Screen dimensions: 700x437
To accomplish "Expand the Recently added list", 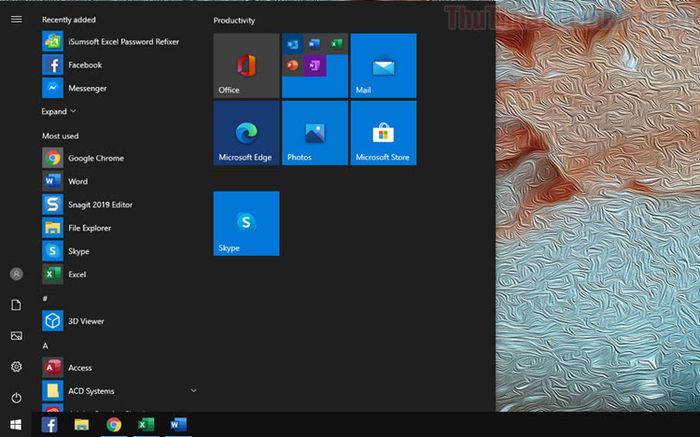I will pos(58,112).
